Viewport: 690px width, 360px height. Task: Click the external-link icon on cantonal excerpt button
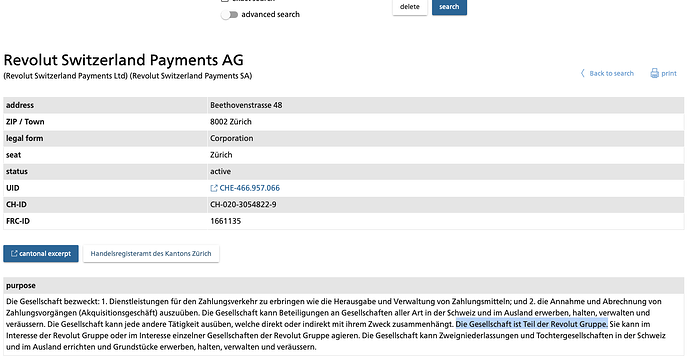point(14,253)
